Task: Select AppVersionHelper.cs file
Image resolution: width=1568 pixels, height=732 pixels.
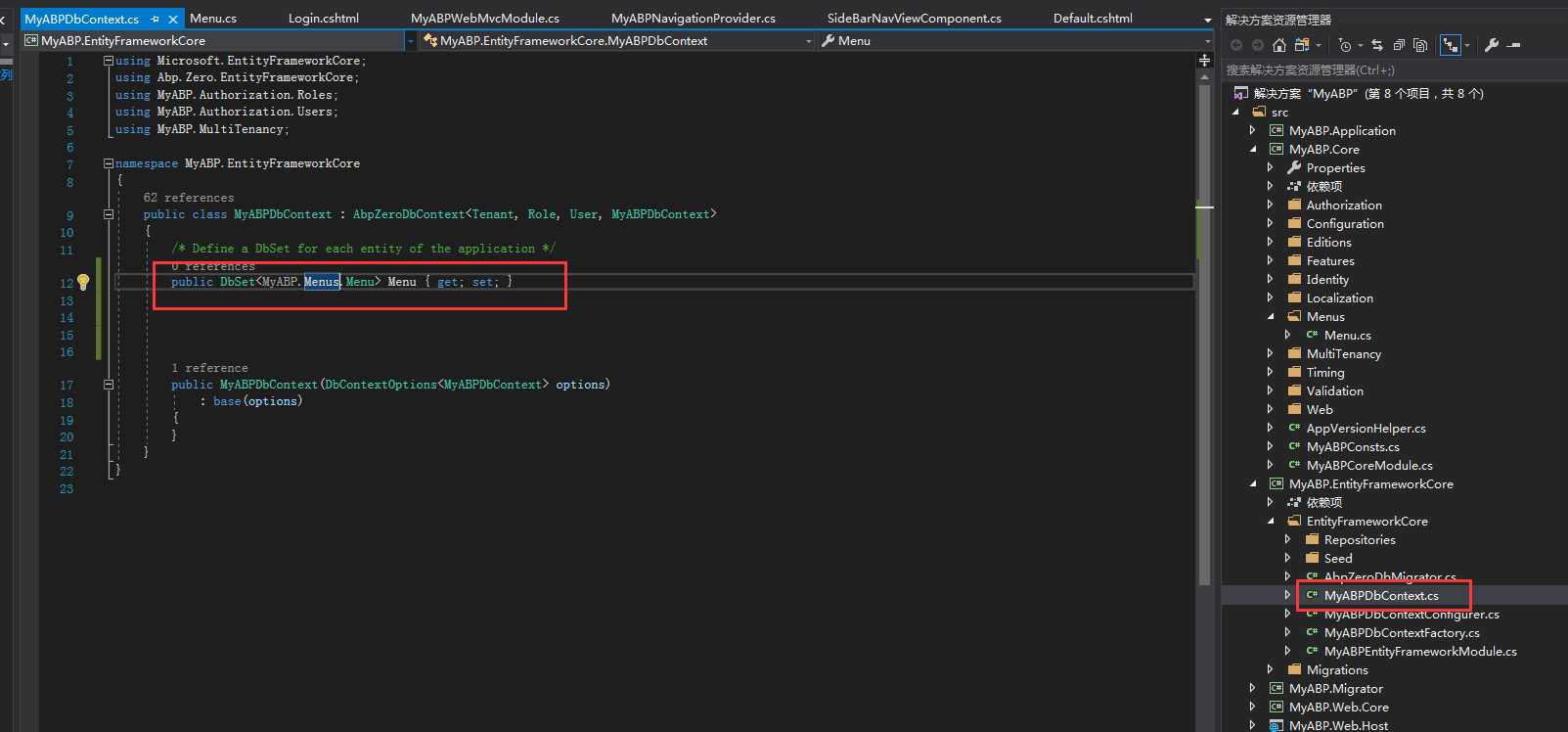Action: click(x=1357, y=428)
